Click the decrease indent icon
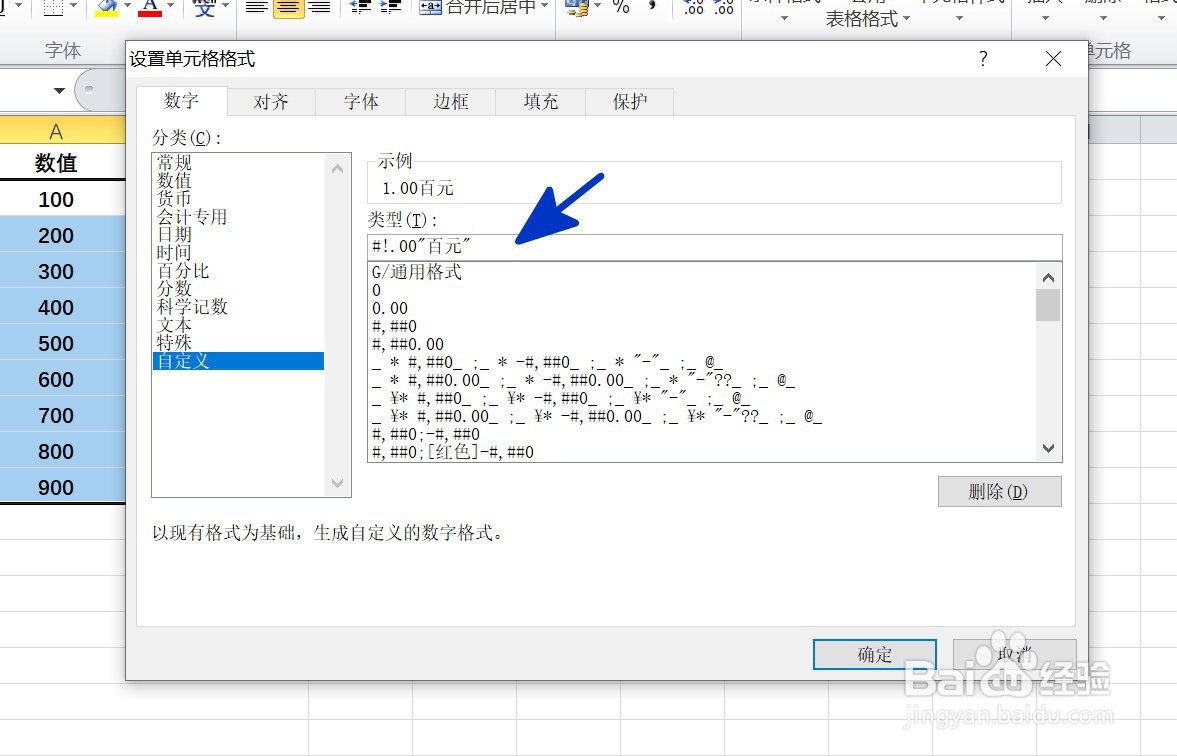The width and height of the screenshot is (1177, 756). coord(361,8)
